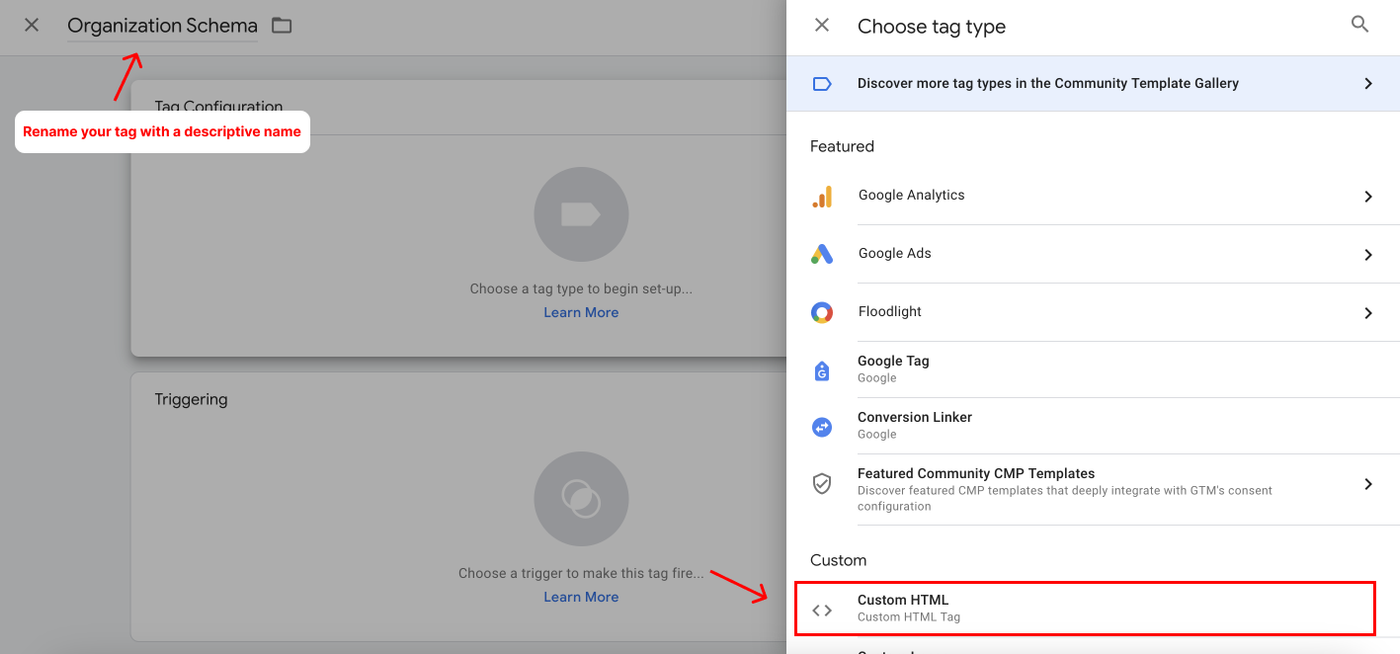1400x654 pixels.
Task: Click the Google Tag icon
Action: (822, 370)
